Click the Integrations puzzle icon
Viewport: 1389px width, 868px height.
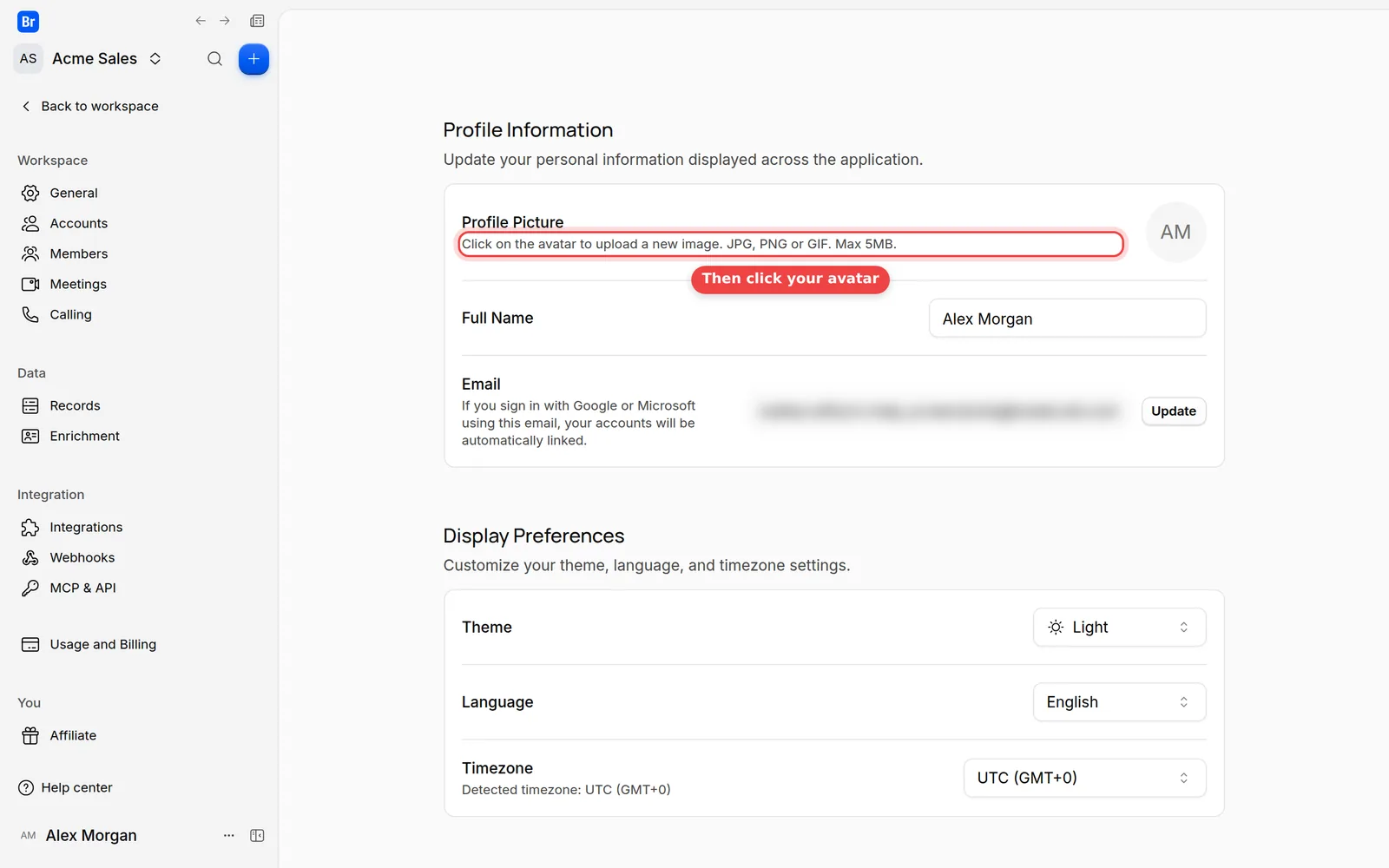coord(30,527)
